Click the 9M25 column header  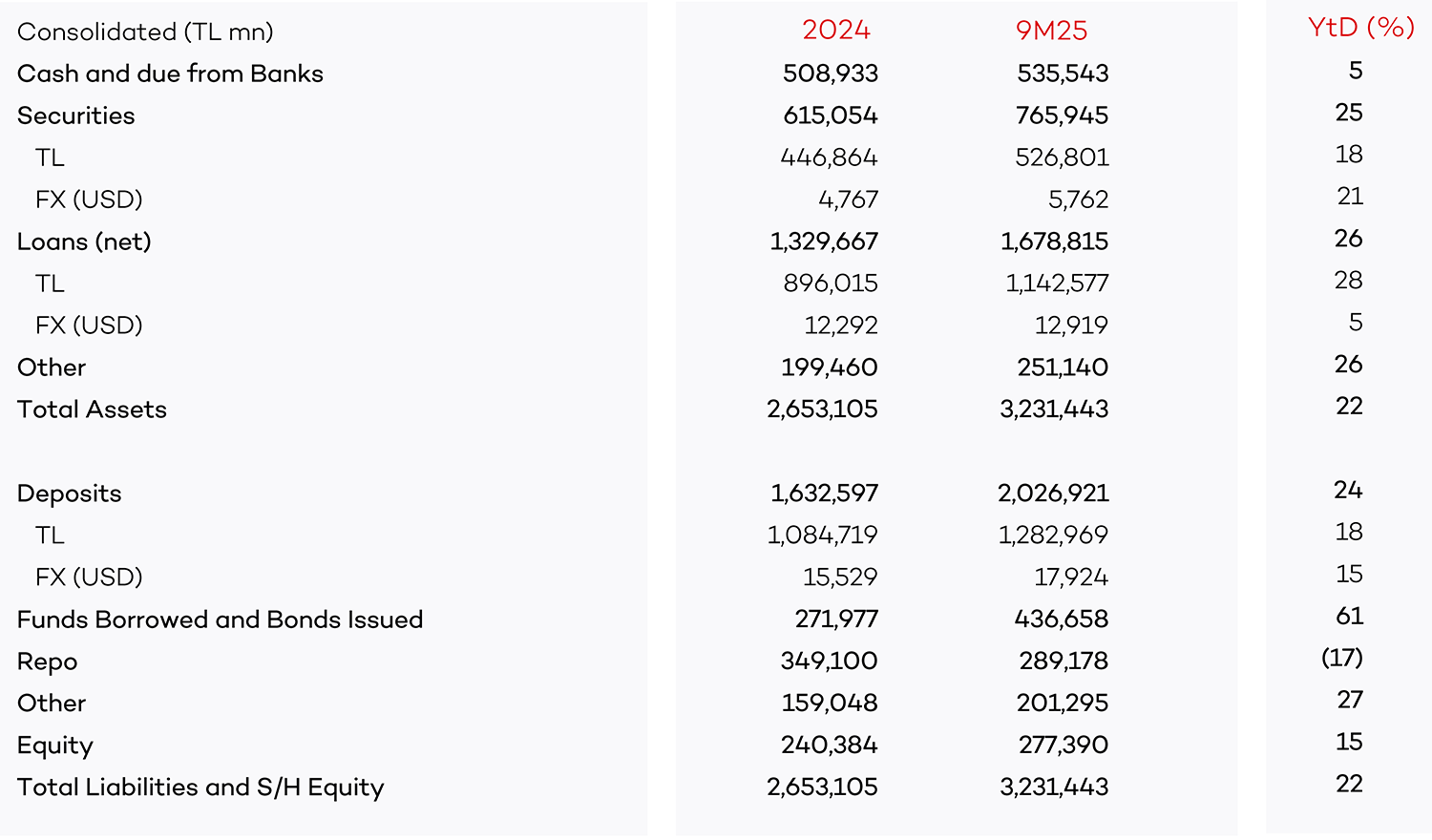pyautogui.click(x=1051, y=31)
